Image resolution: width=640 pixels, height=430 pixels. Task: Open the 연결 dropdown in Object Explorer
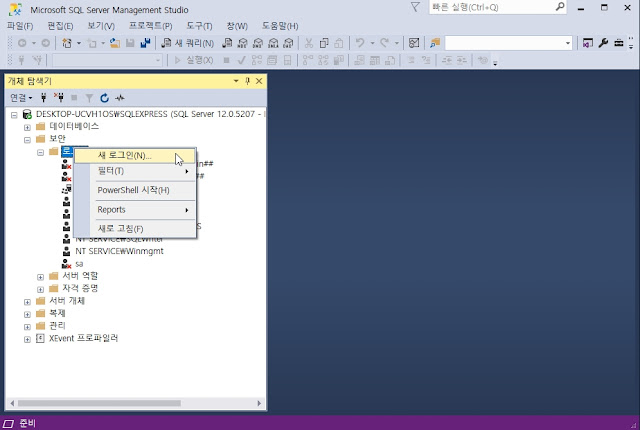tap(21, 98)
